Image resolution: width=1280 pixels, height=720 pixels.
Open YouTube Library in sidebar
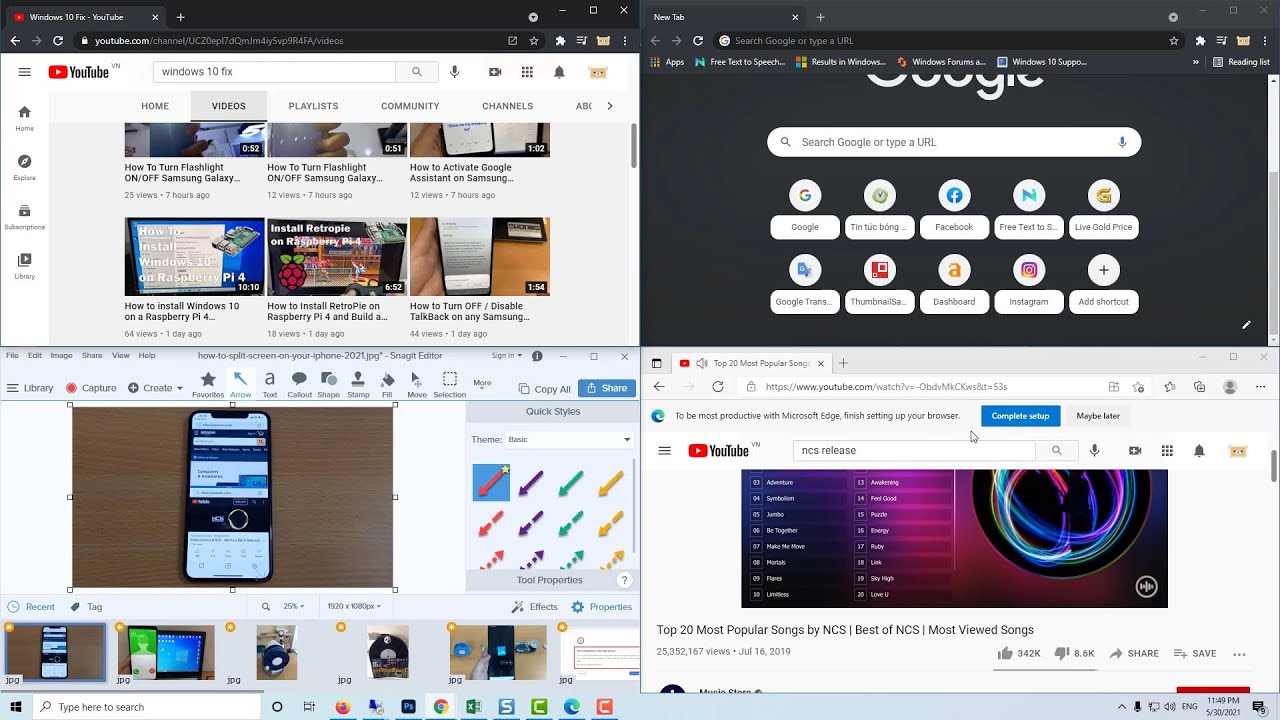pos(25,266)
